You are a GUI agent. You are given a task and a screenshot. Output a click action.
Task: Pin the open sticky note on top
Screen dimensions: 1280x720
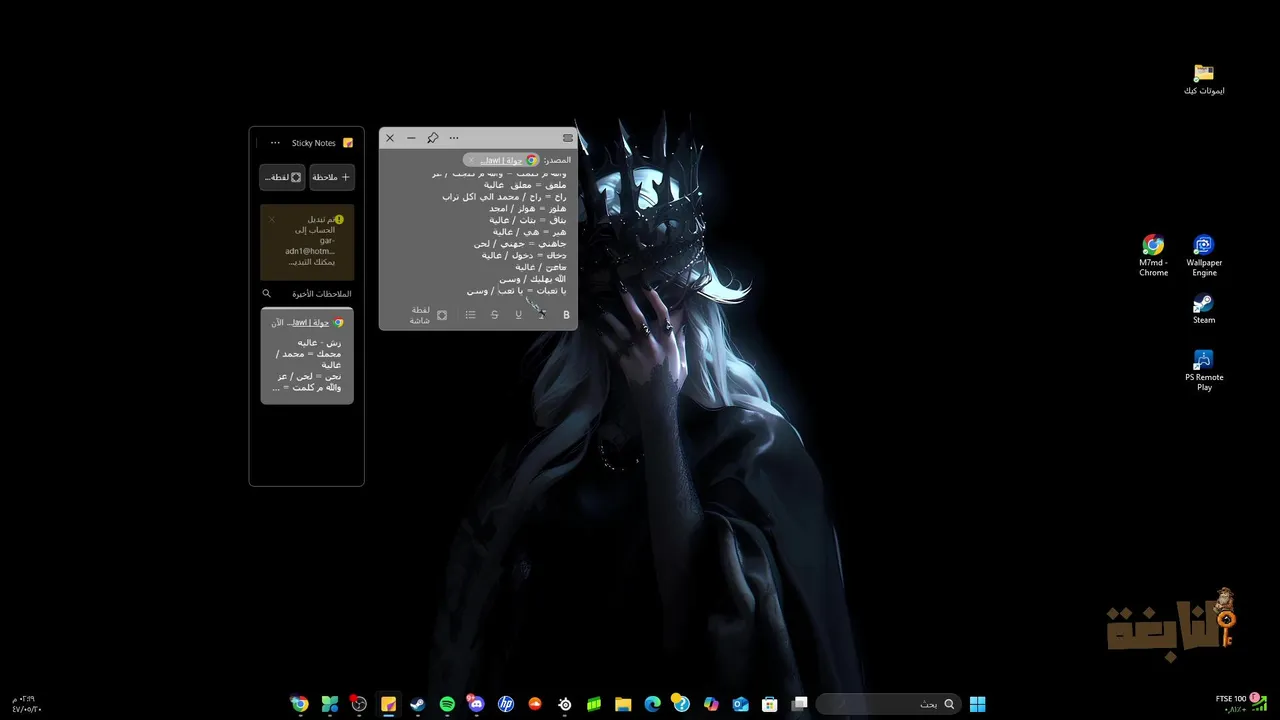pos(432,138)
